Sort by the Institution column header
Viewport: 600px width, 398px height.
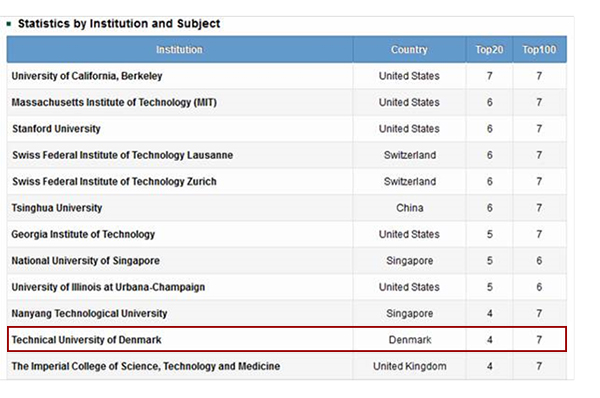tap(179, 50)
